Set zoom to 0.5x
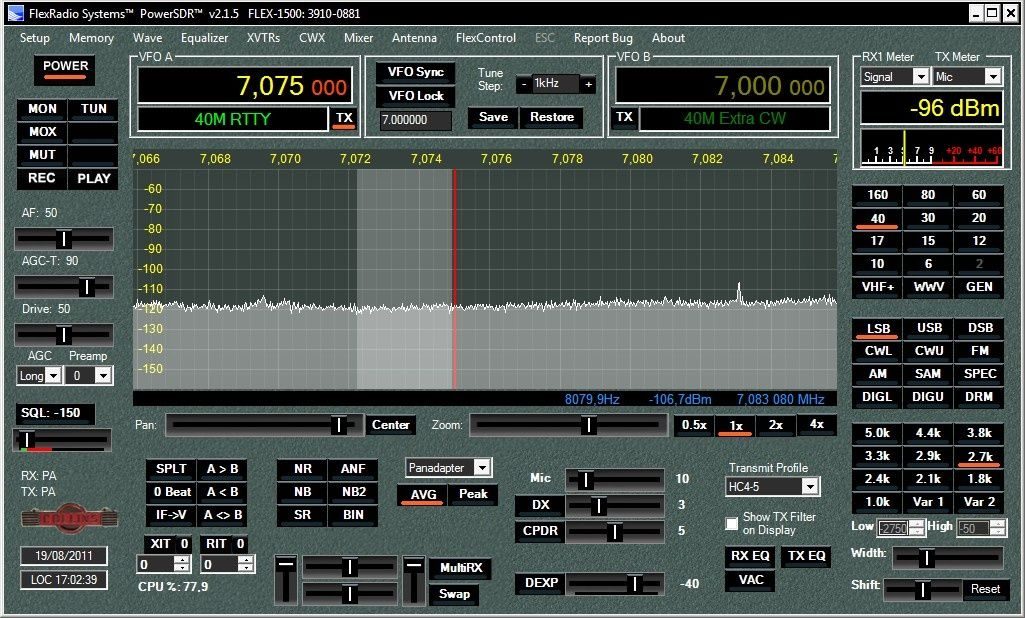This screenshot has width=1025, height=618. [x=694, y=425]
